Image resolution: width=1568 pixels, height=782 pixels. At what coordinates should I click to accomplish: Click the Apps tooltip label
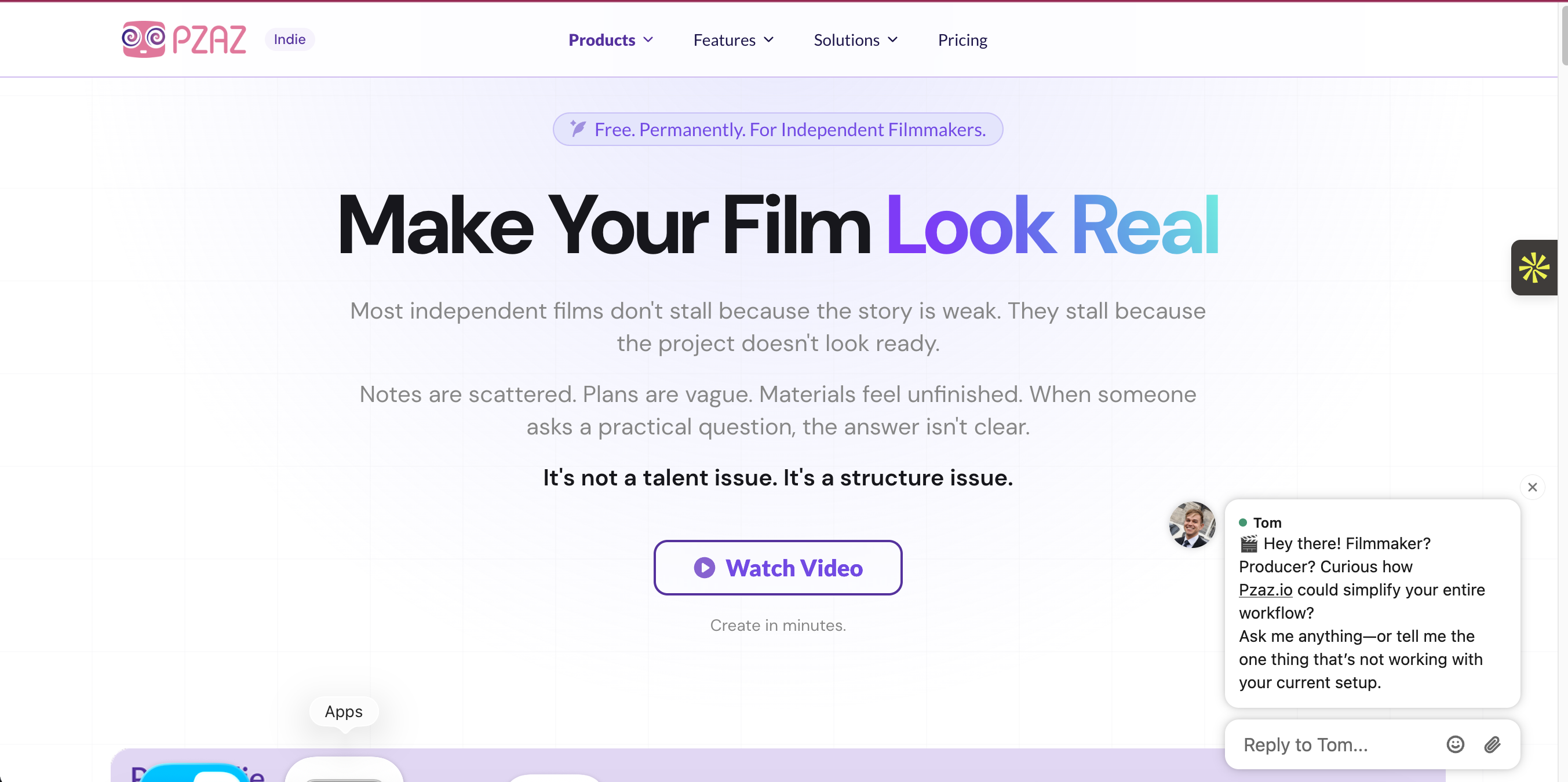click(x=343, y=711)
